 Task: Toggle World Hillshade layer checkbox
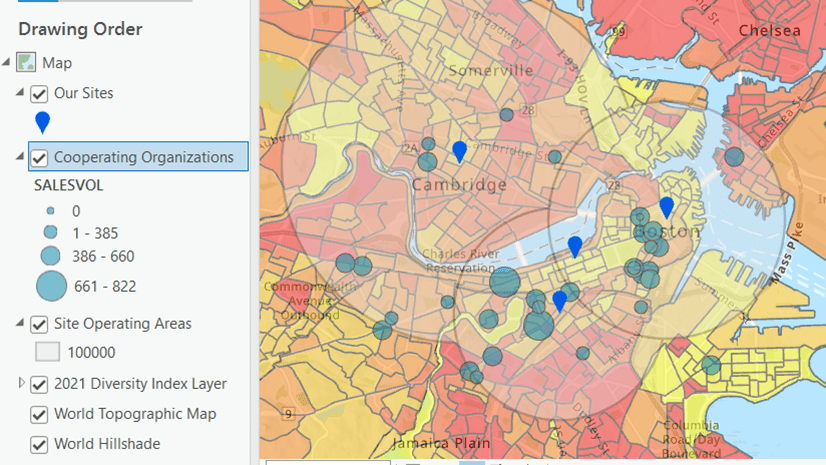[x=39, y=444]
